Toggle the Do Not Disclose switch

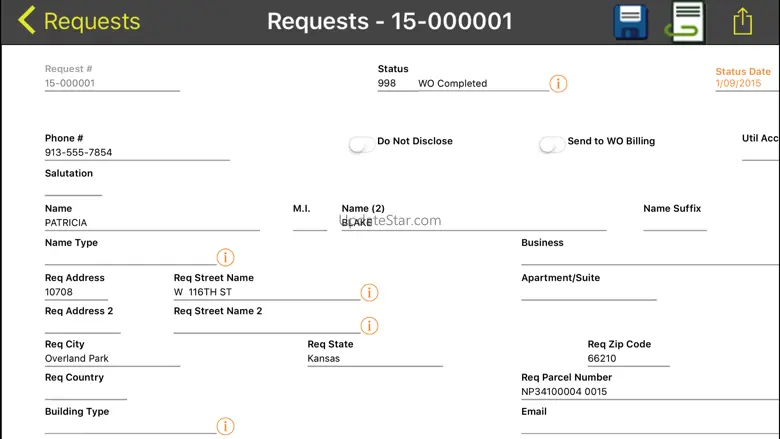point(361,144)
